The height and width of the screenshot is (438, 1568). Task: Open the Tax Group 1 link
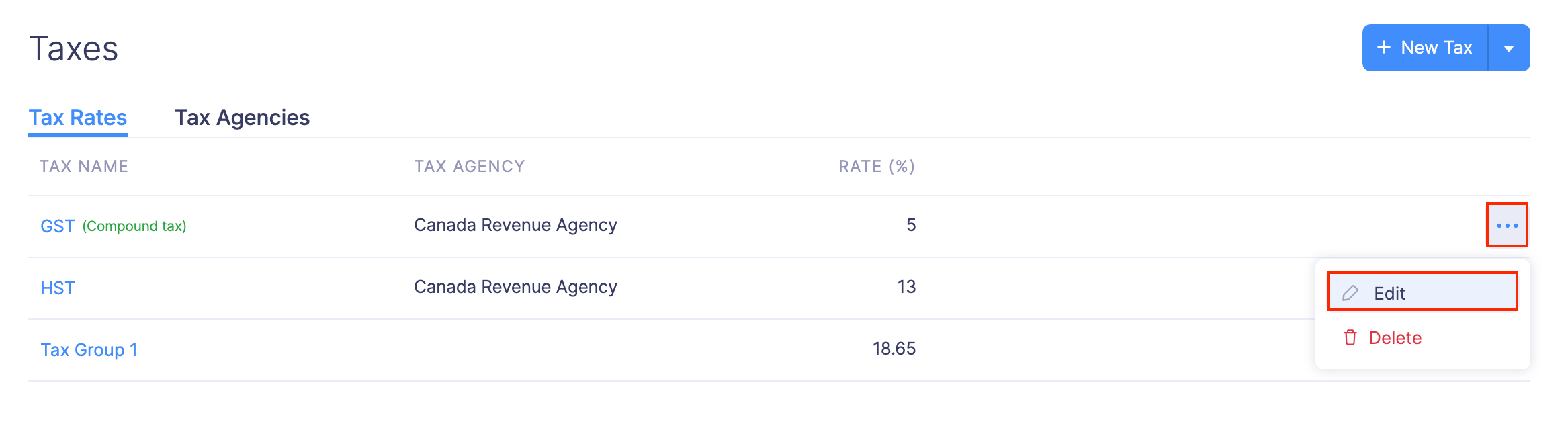click(x=89, y=350)
